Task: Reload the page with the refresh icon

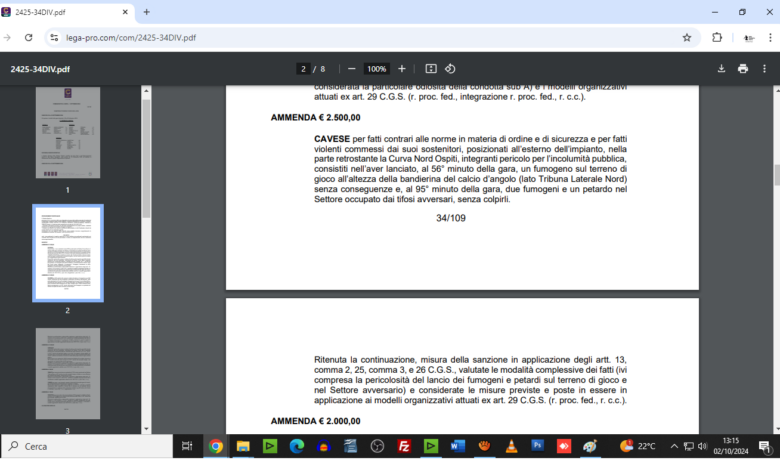Action: tap(28, 38)
